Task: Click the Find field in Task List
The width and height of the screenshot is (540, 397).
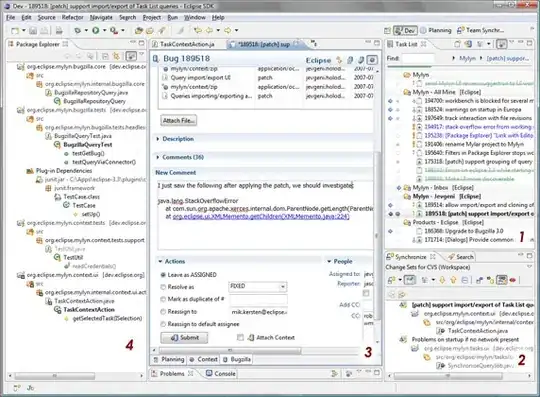Action: 418,58
